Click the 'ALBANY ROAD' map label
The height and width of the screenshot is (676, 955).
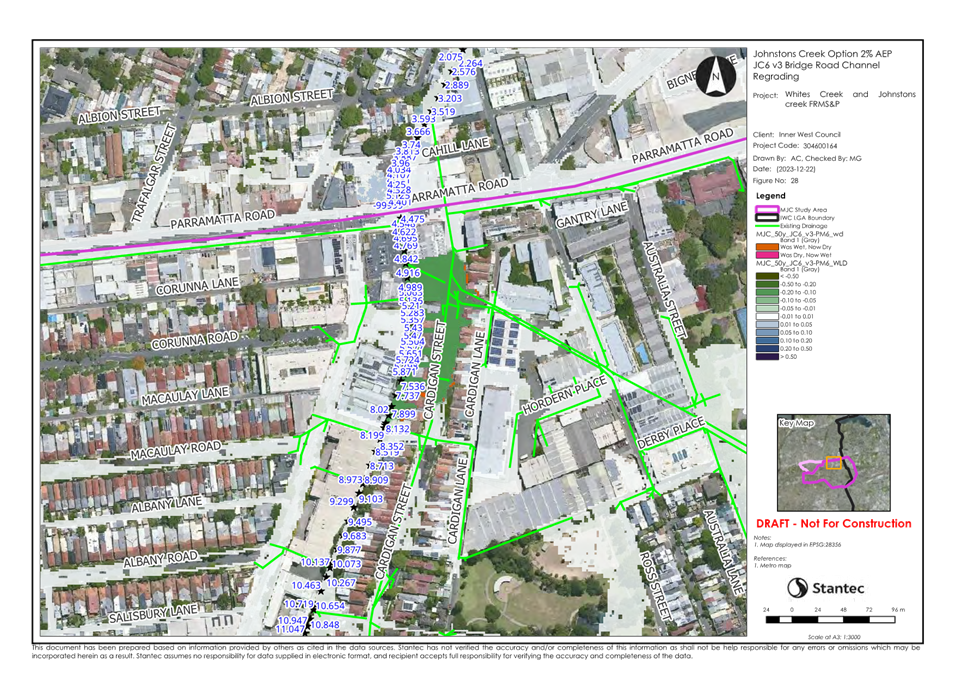click(x=161, y=558)
